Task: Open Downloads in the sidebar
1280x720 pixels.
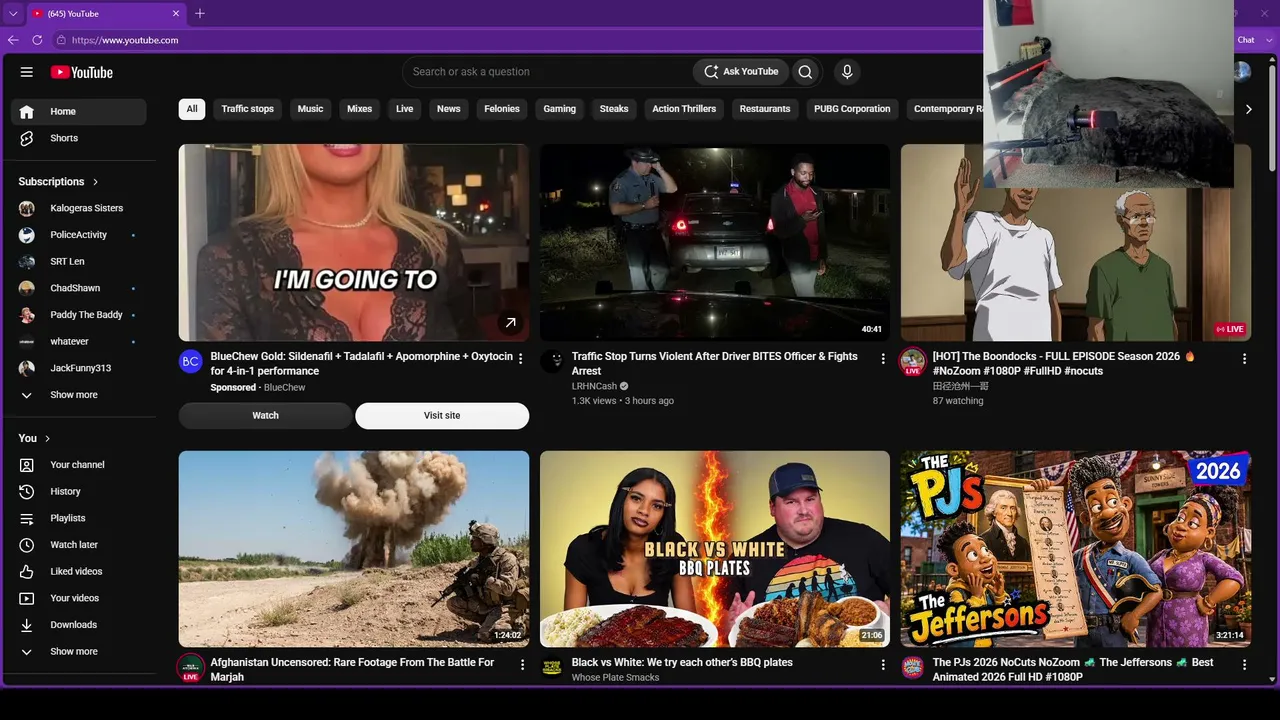Action: [79, 625]
